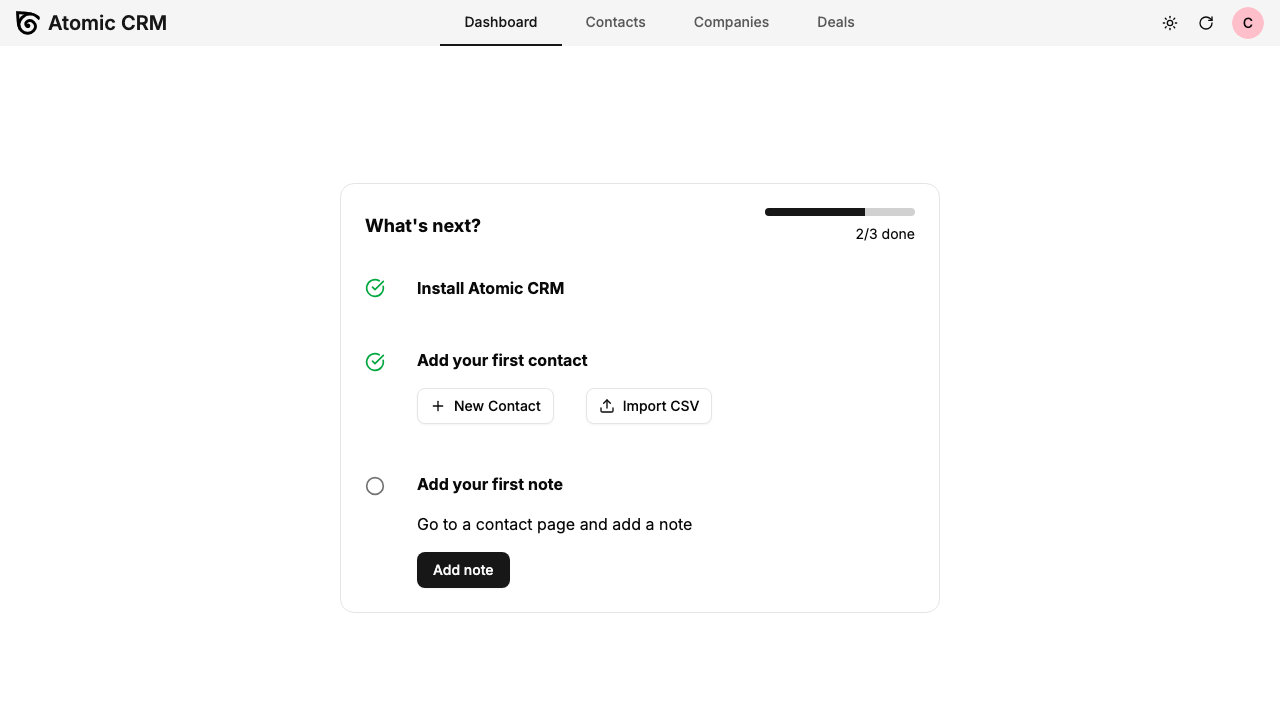Click the green check beside Add your first contact
Screen dimensions: 1280x720
[375, 362]
